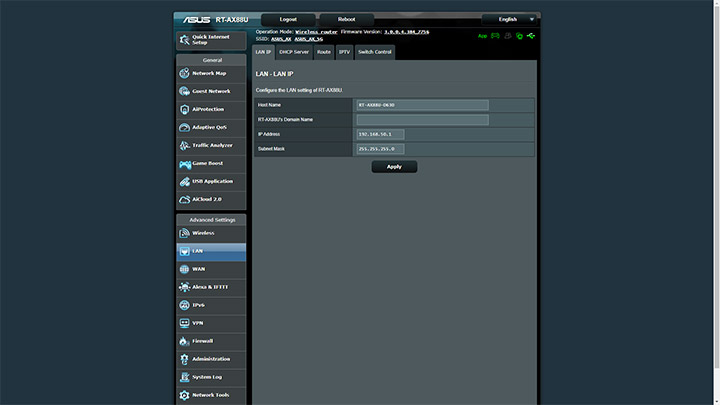Click the IPv6 icon
The height and width of the screenshot is (405, 720).
(x=185, y=305)
